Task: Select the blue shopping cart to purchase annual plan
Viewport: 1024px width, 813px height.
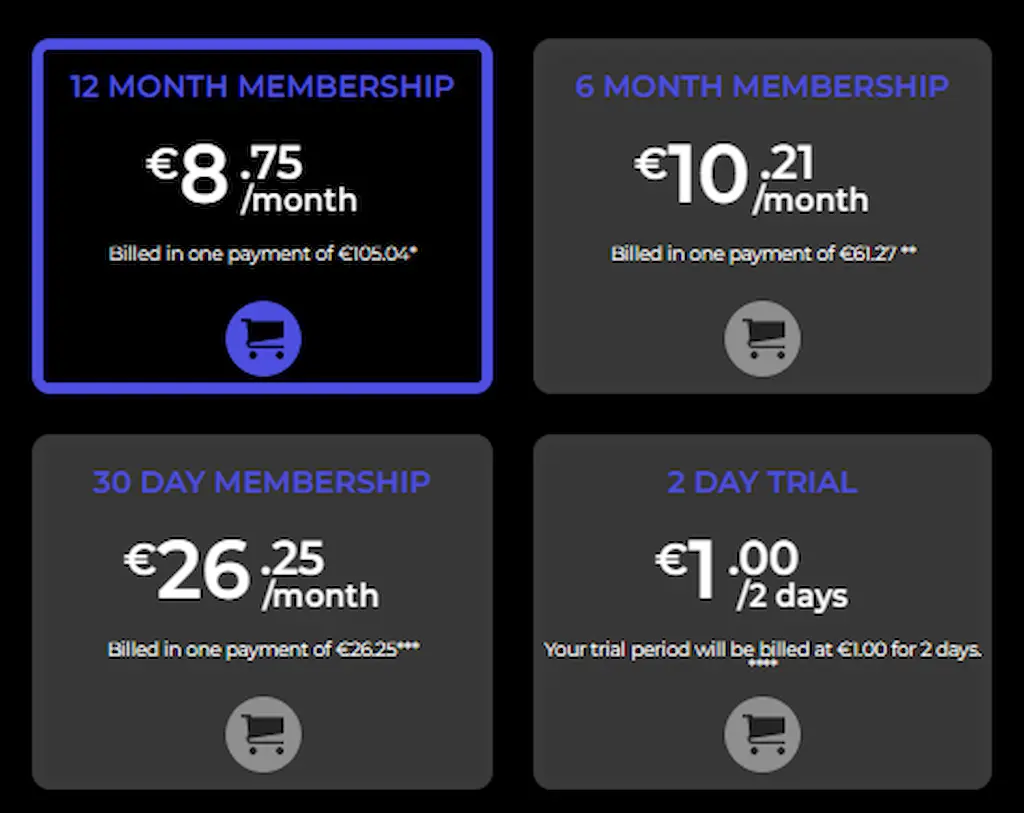Action: coord(262,337)
